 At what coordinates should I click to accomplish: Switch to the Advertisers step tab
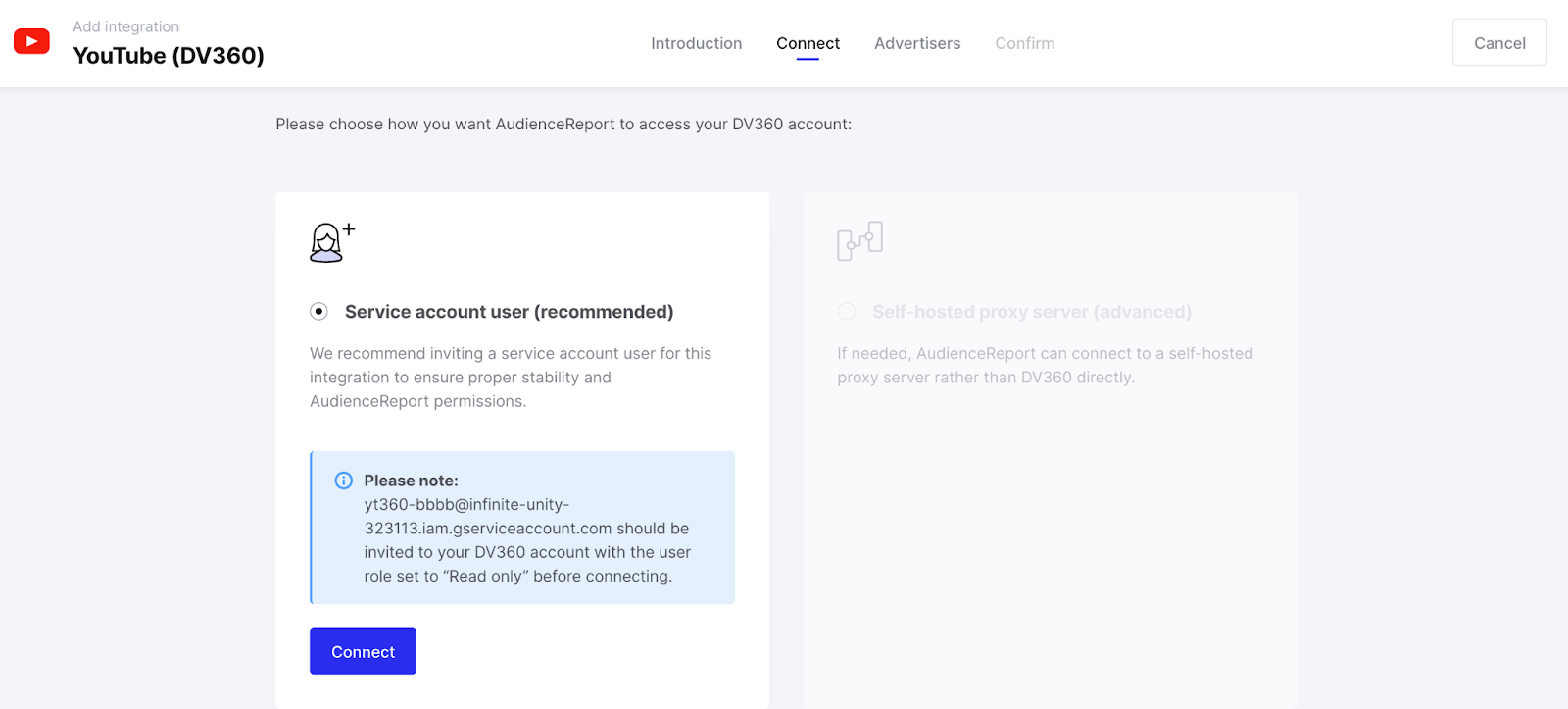click(917, 43)
